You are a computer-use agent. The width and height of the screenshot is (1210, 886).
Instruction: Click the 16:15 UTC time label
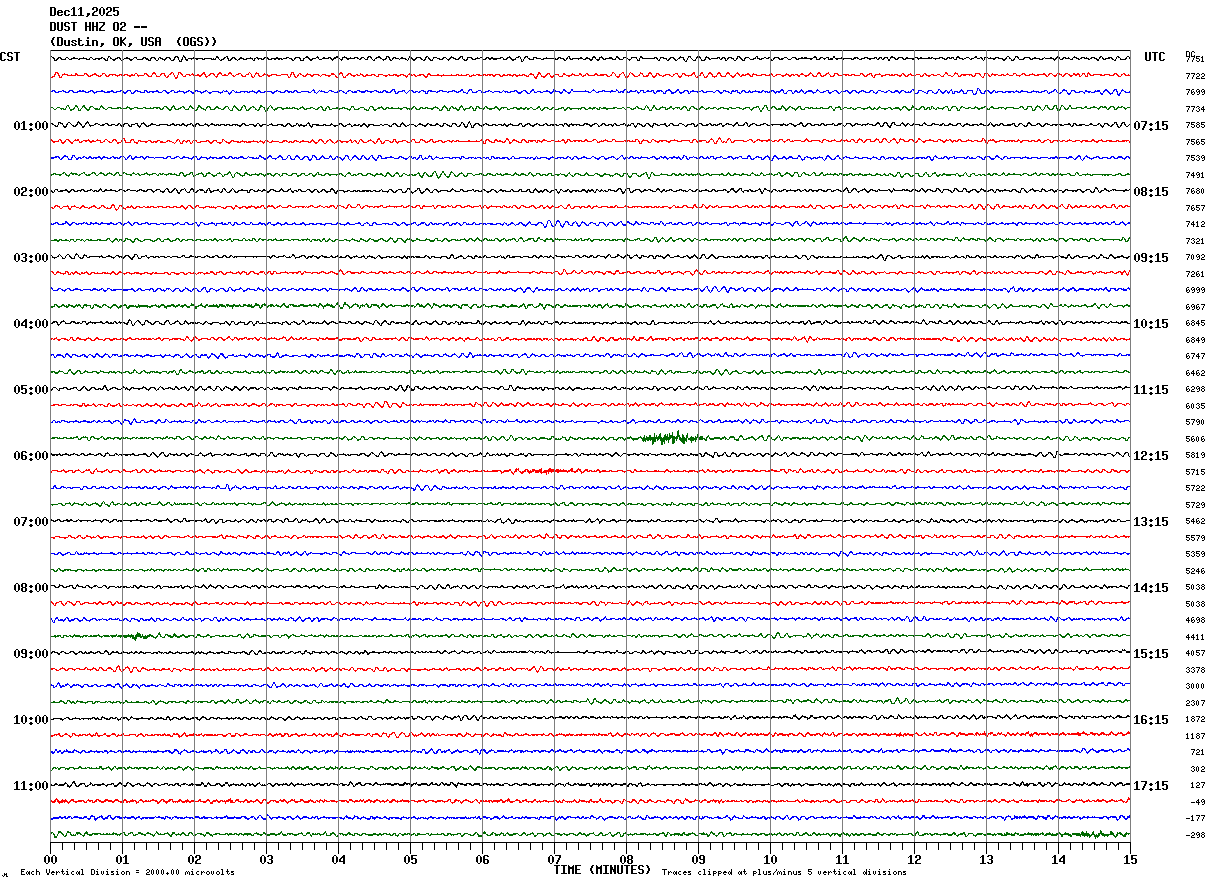(x=1151, y=720)
